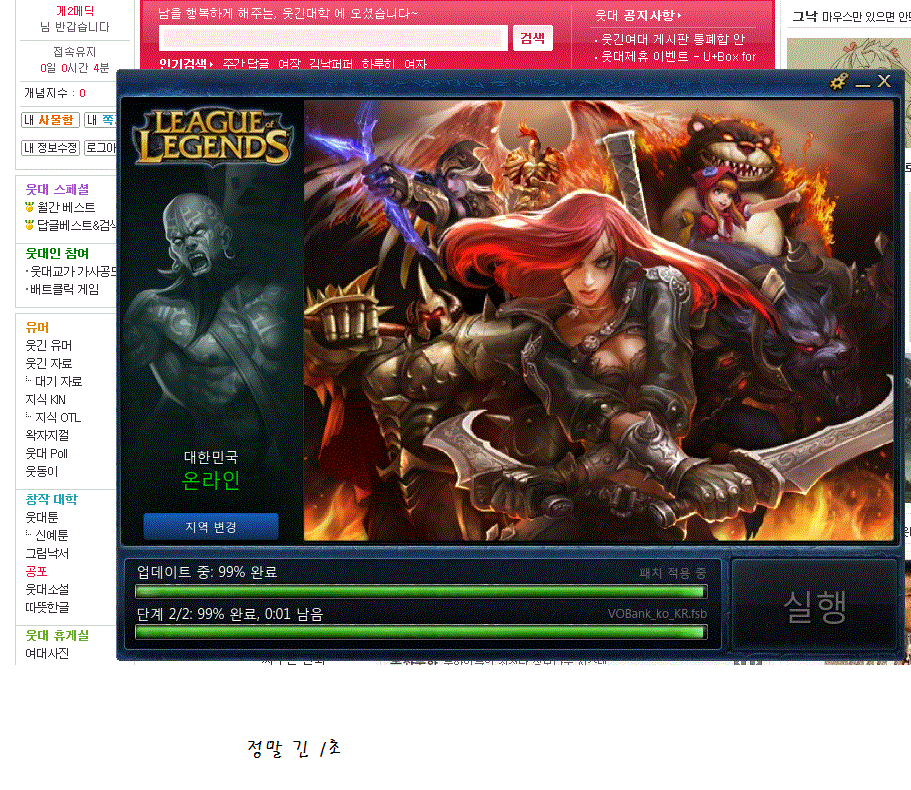Image resolution: width=911 pixels, height=790 pixels.
Task: Click the green 온라인 server status text
Action: [211, 480]
